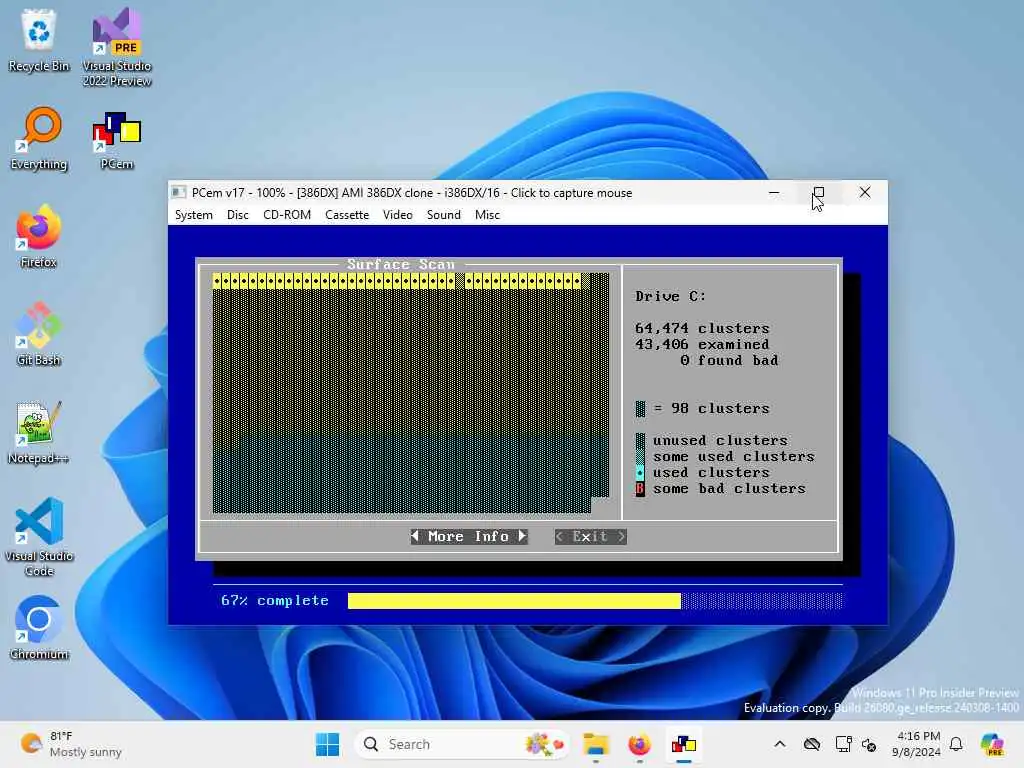Open the Disc menu
1024x768 pixels.
(238, 215)
